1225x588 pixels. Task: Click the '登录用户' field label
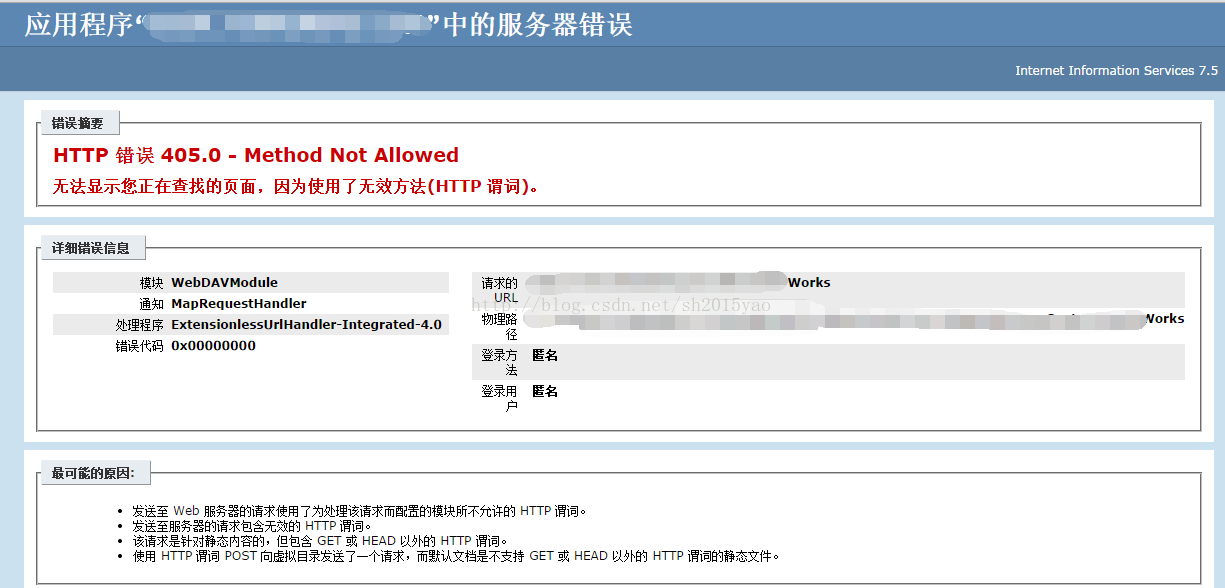[499, 398]
